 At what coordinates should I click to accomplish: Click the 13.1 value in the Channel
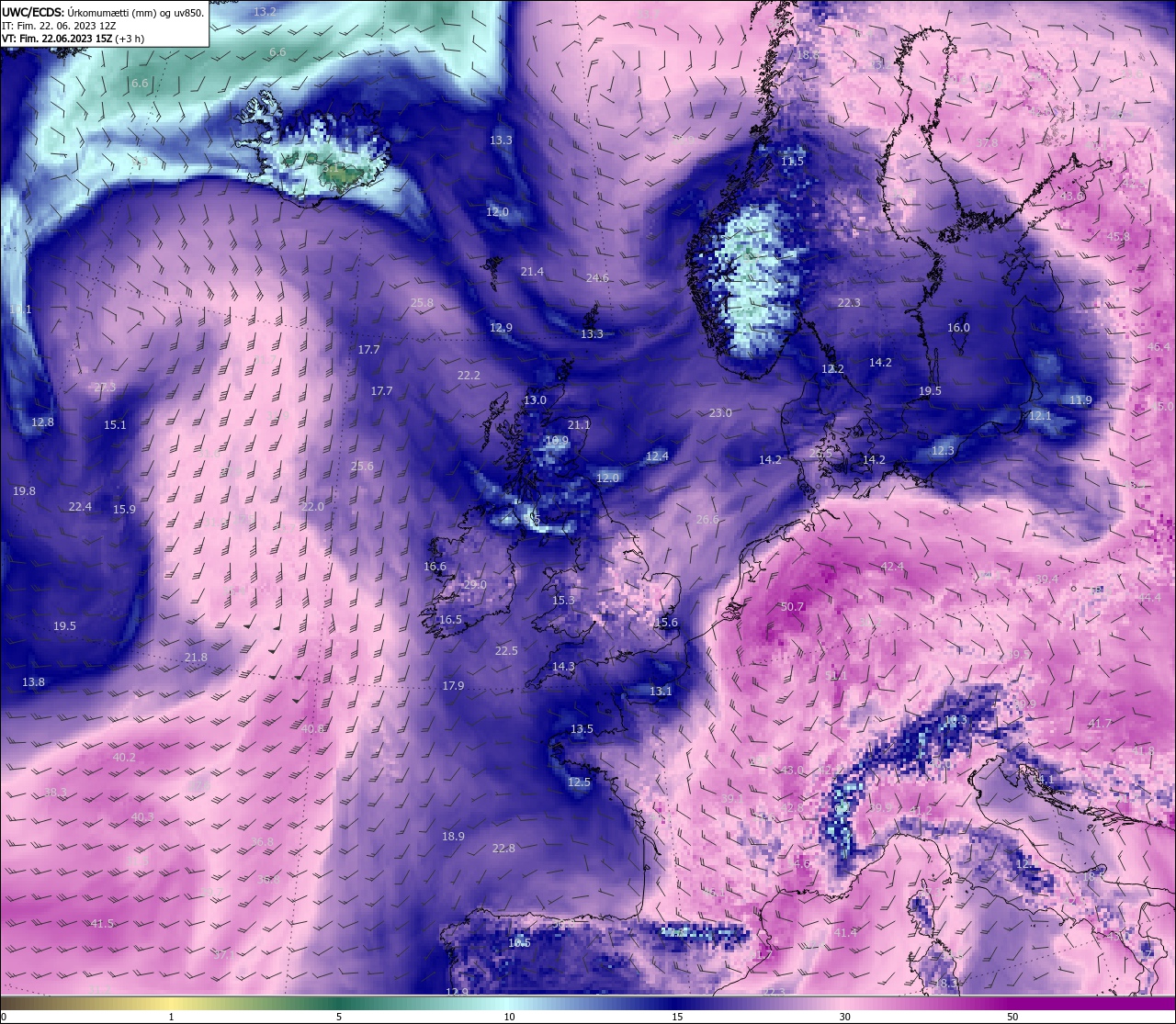661,692
